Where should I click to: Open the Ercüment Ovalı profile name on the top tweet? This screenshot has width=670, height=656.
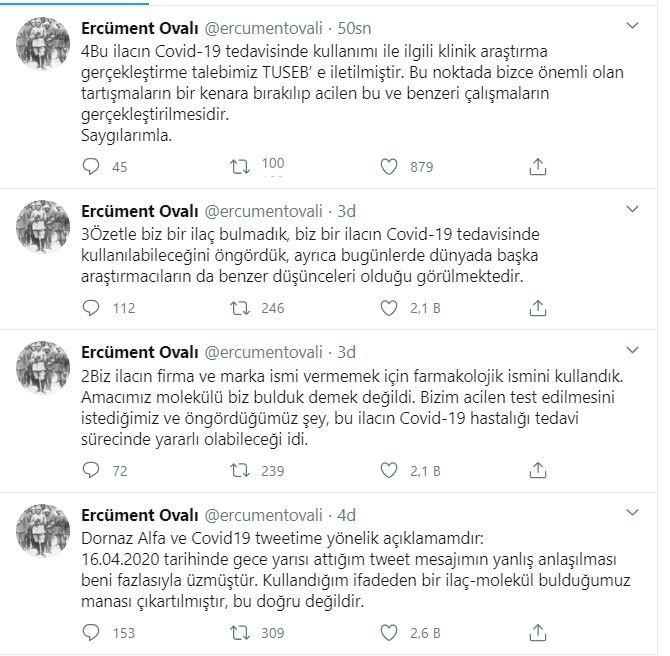pyautogui.click(x=140, y=28)
